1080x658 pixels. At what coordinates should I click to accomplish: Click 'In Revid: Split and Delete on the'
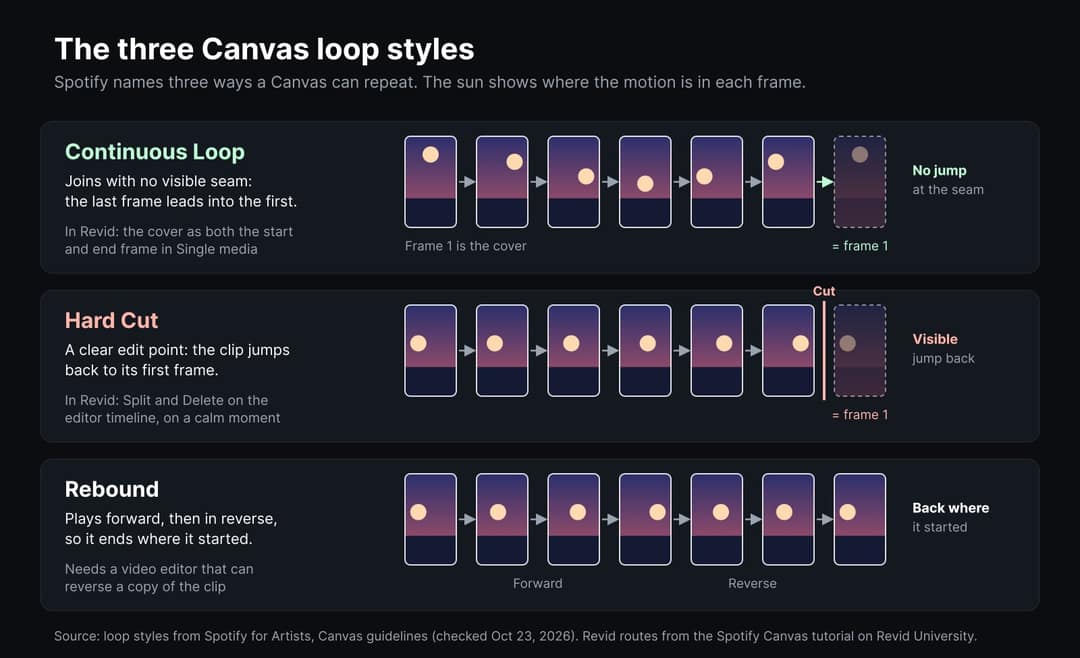167,400
